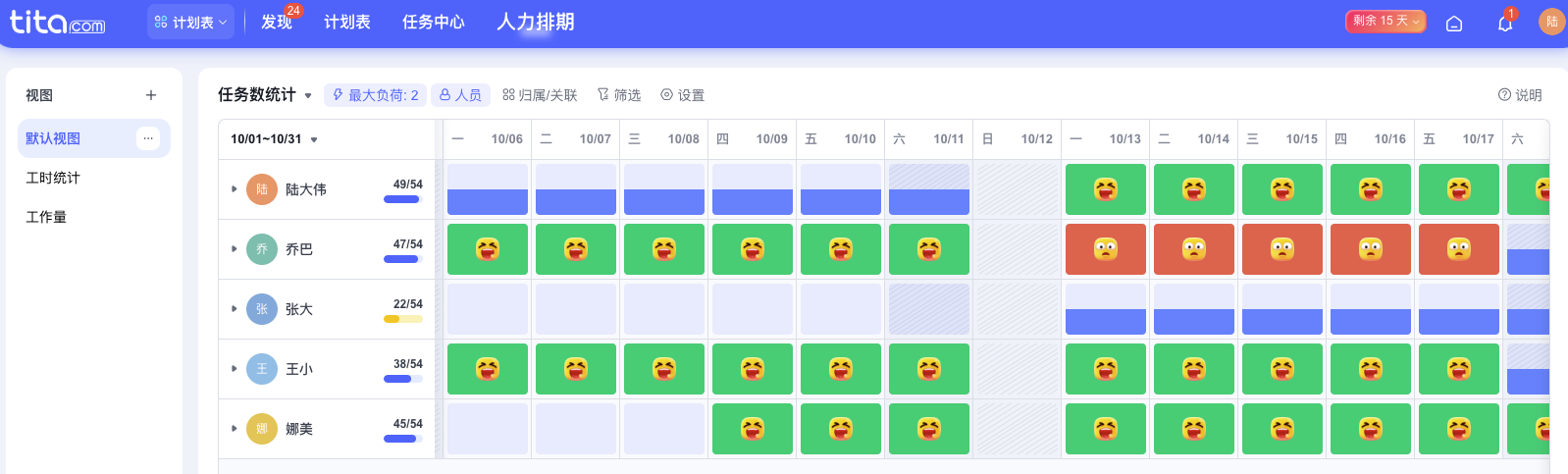Click the 王小 avatar
This screenshot has height=474, width=1568.
point(262,369)
